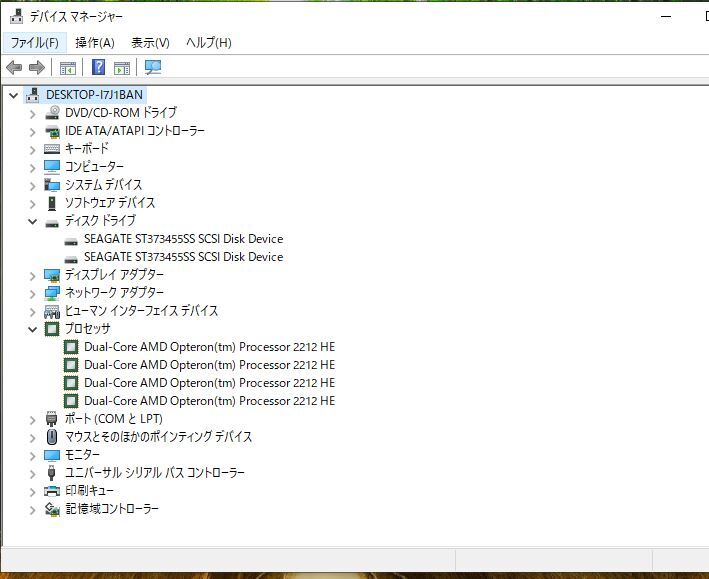Expand the ディスプレイ アダプター category

pos(33,275)
